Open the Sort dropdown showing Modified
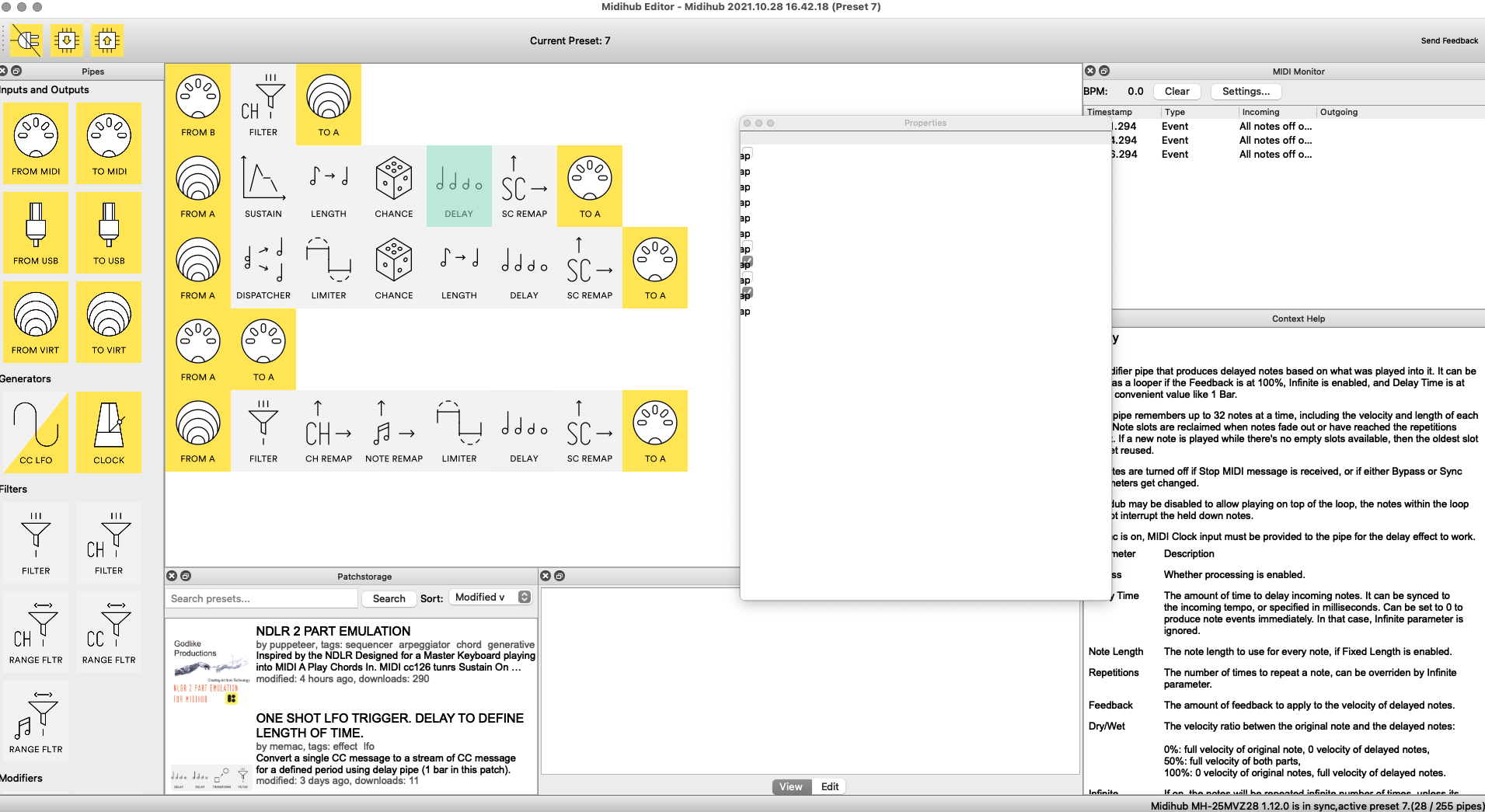The width and height of the screenshot is (1485, 812). pos(492,598)
